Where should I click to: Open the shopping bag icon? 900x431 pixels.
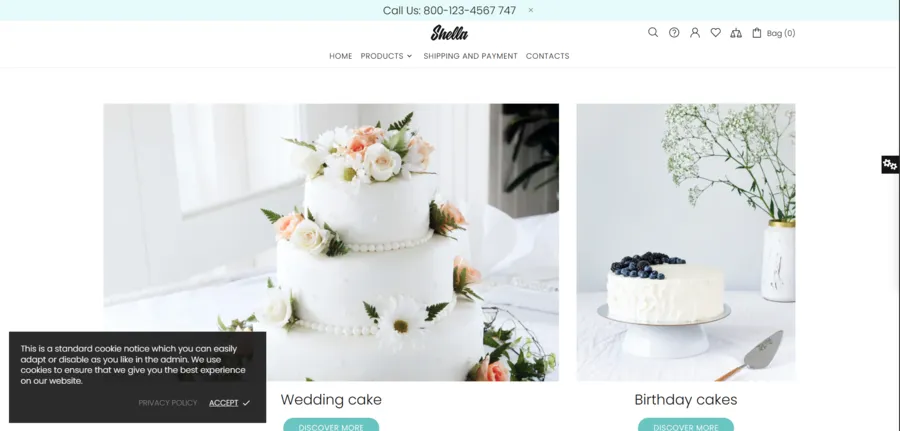click(x=757, y=33)
